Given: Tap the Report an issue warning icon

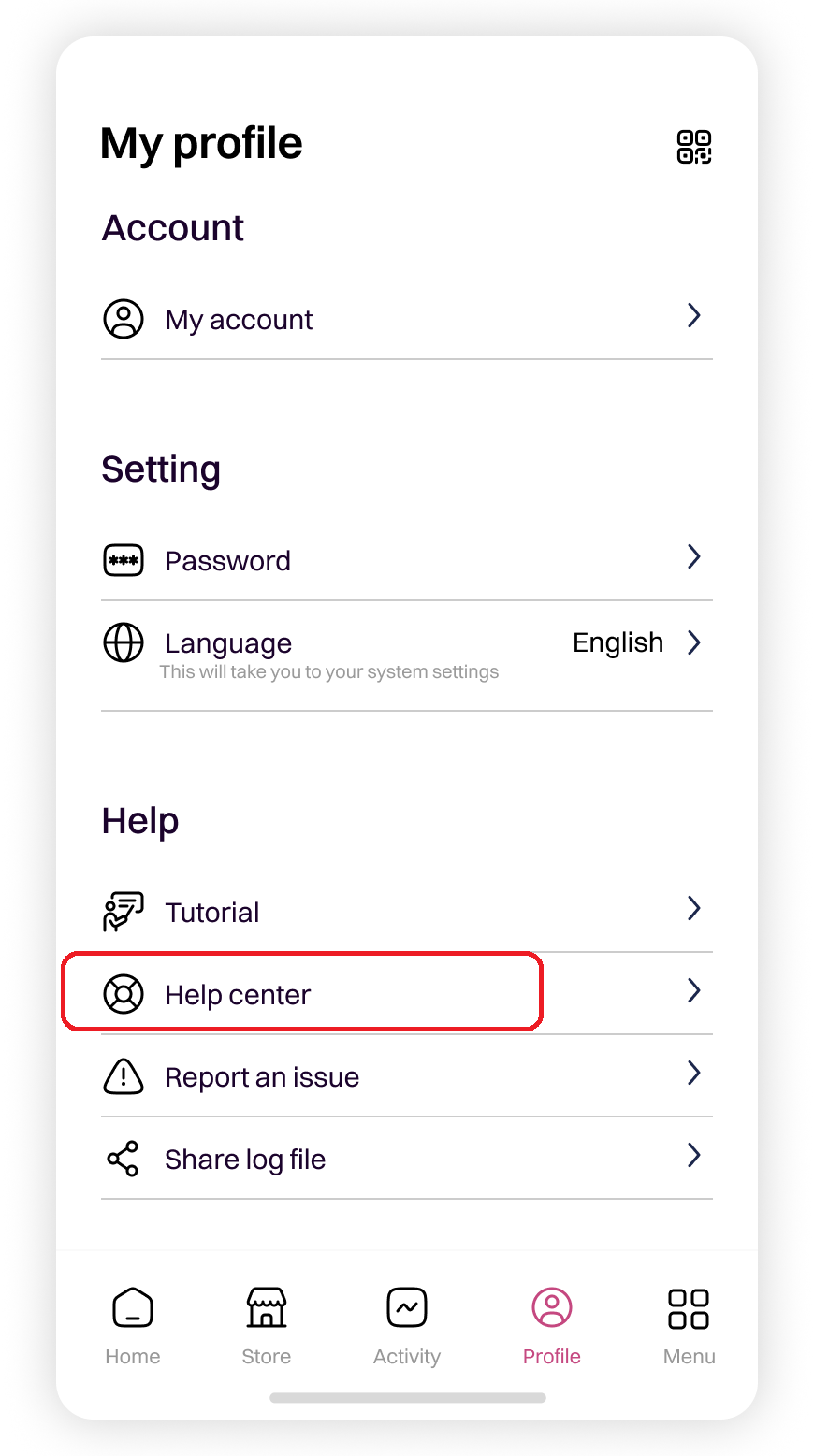Looking at the screenshot, I should tap(124, 1076).
